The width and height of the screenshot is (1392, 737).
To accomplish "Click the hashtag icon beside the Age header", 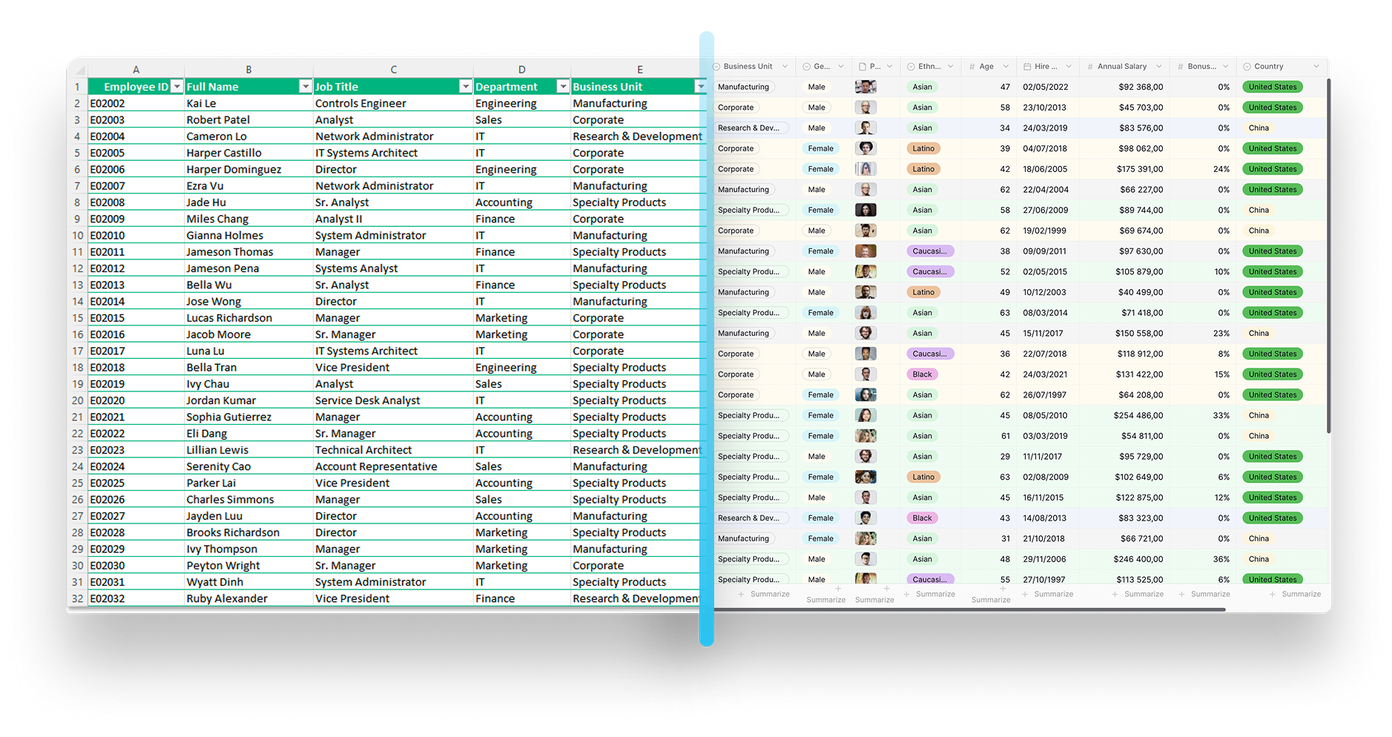I will coord(973,66).
